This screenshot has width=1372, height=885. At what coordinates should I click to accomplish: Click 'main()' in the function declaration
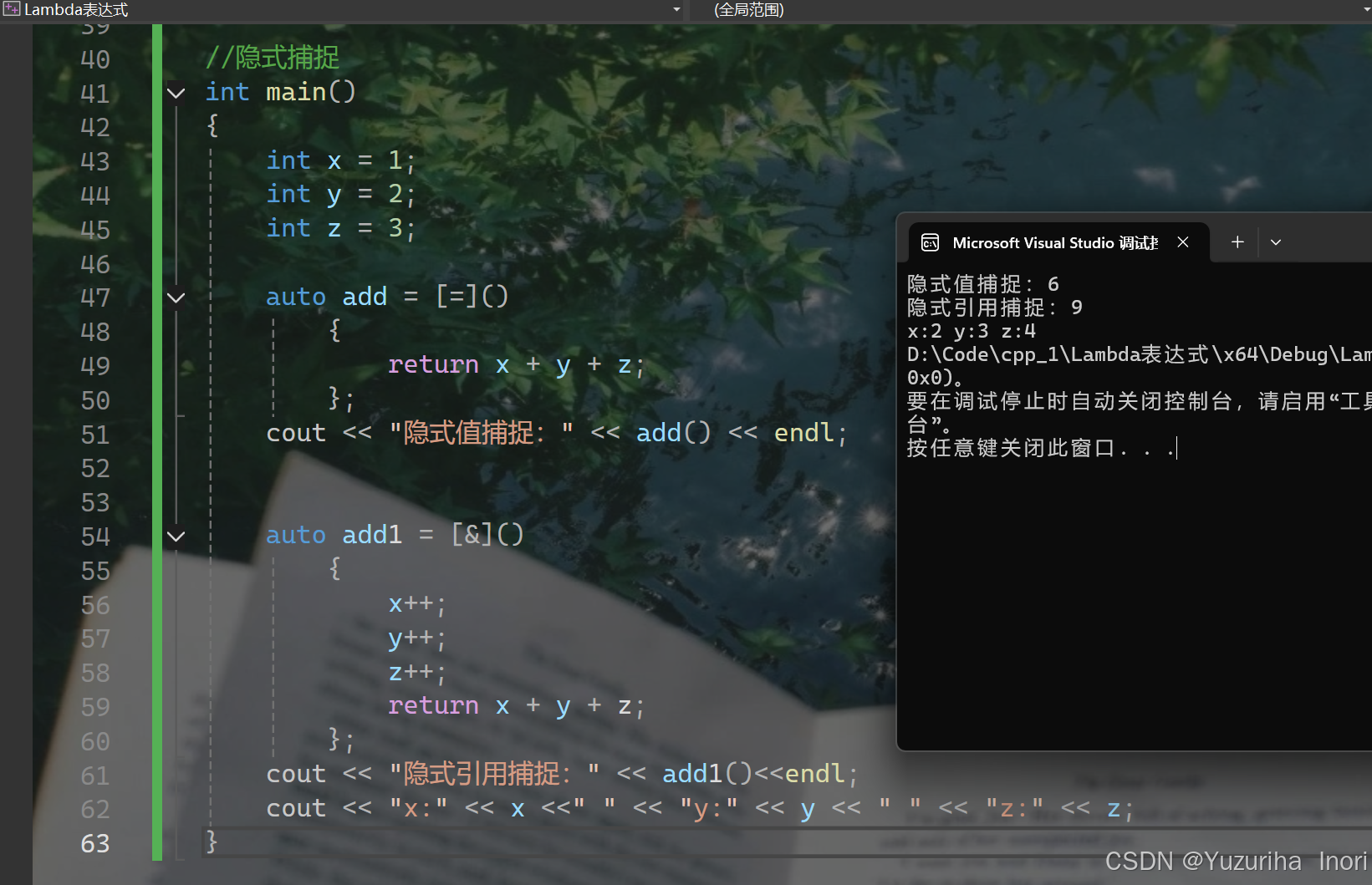pyautogui.click(x=311, y=92)
